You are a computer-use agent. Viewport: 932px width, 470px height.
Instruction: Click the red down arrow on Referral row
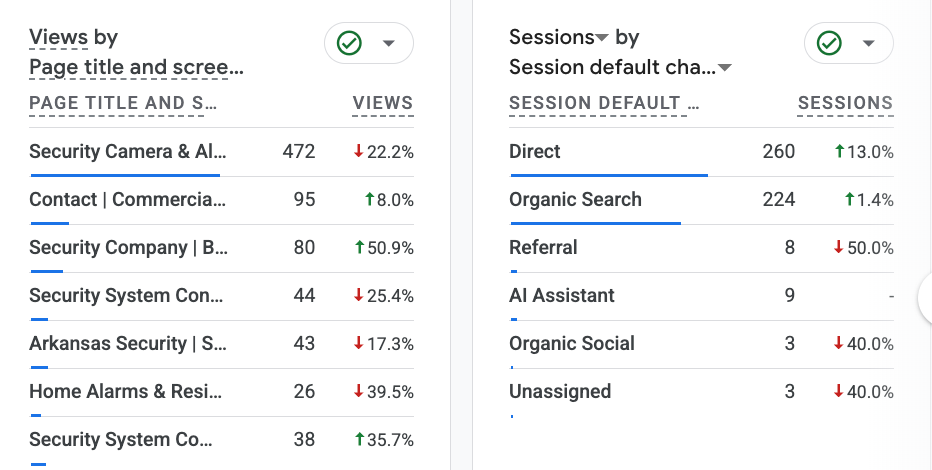(839, 247)
